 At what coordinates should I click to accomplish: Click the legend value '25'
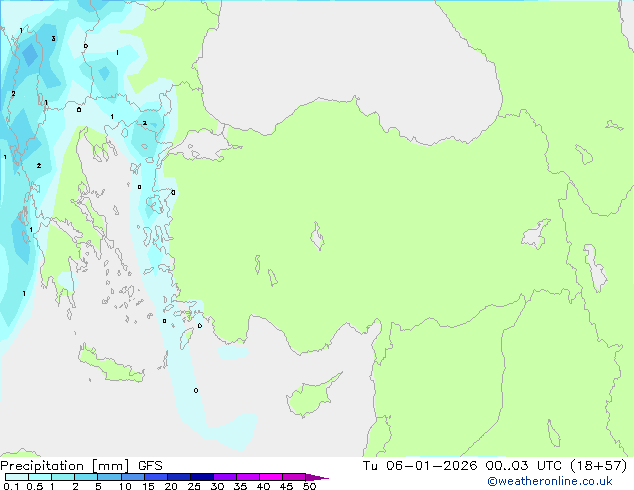point(194,486)
